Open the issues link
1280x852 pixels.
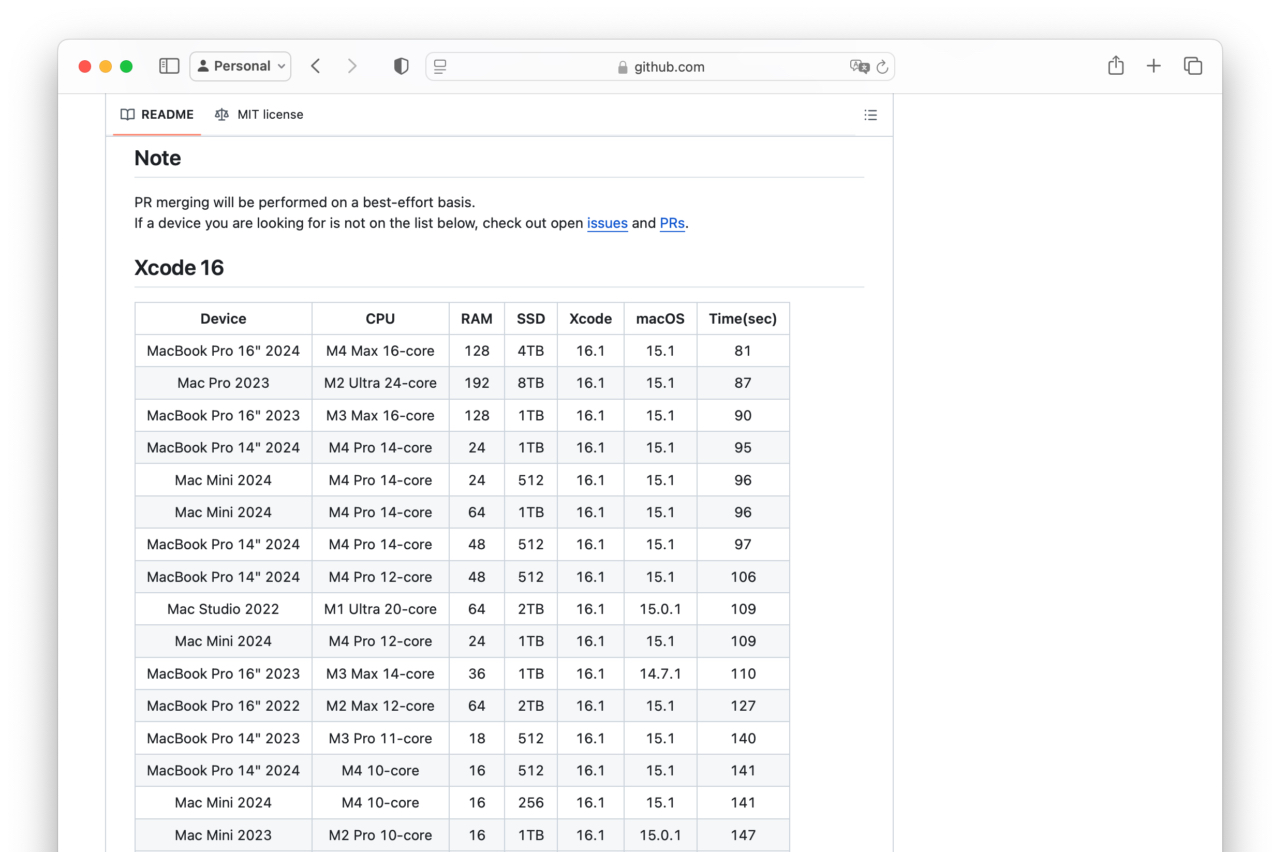click(x=607, y=223)
